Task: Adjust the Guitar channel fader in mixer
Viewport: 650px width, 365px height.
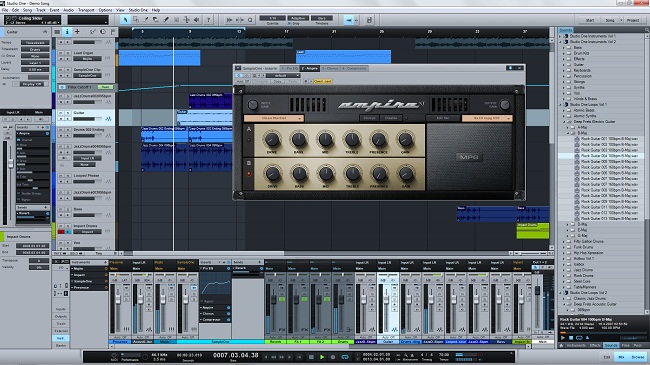Action: coord(387,298)
